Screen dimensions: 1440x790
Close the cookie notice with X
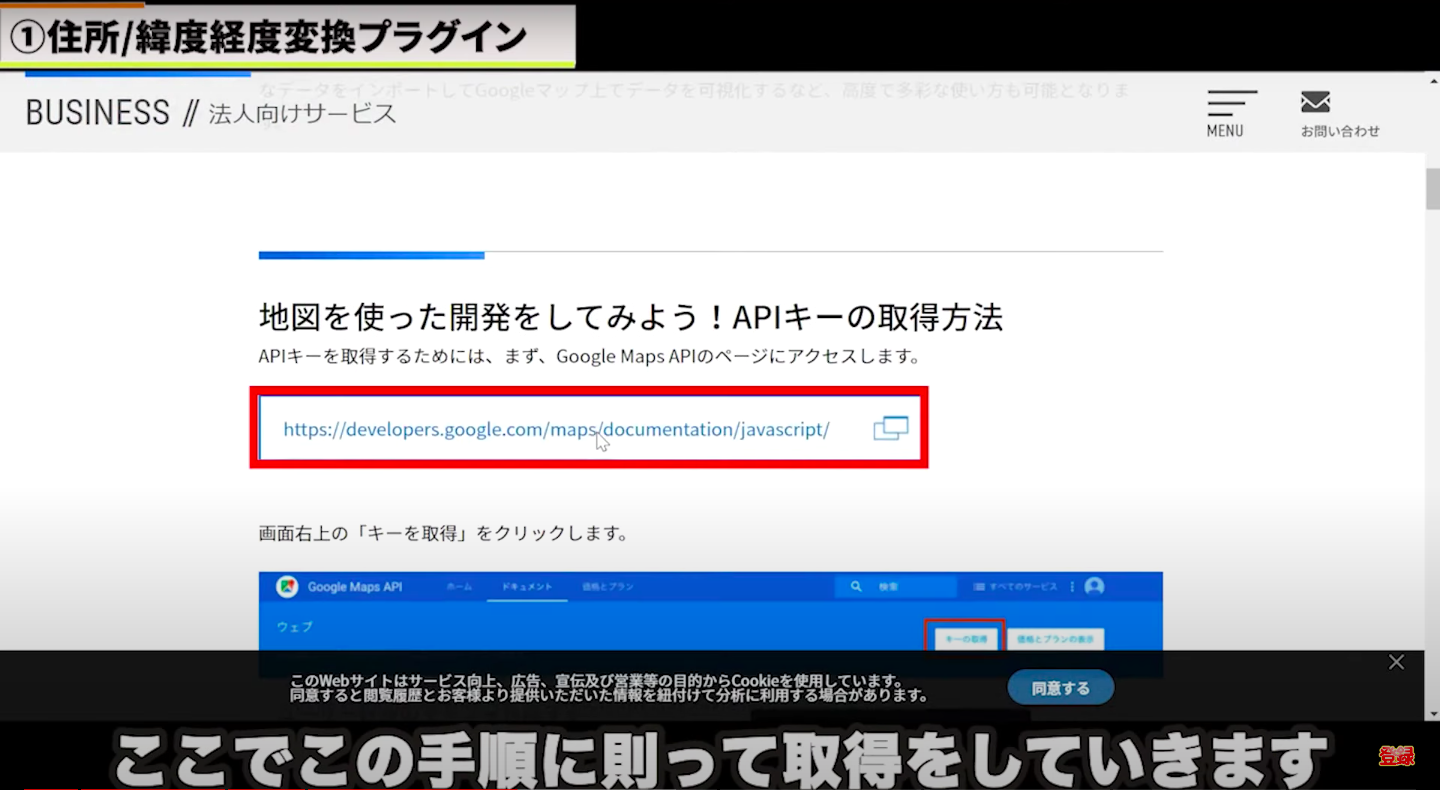(x=1396, y=662)
